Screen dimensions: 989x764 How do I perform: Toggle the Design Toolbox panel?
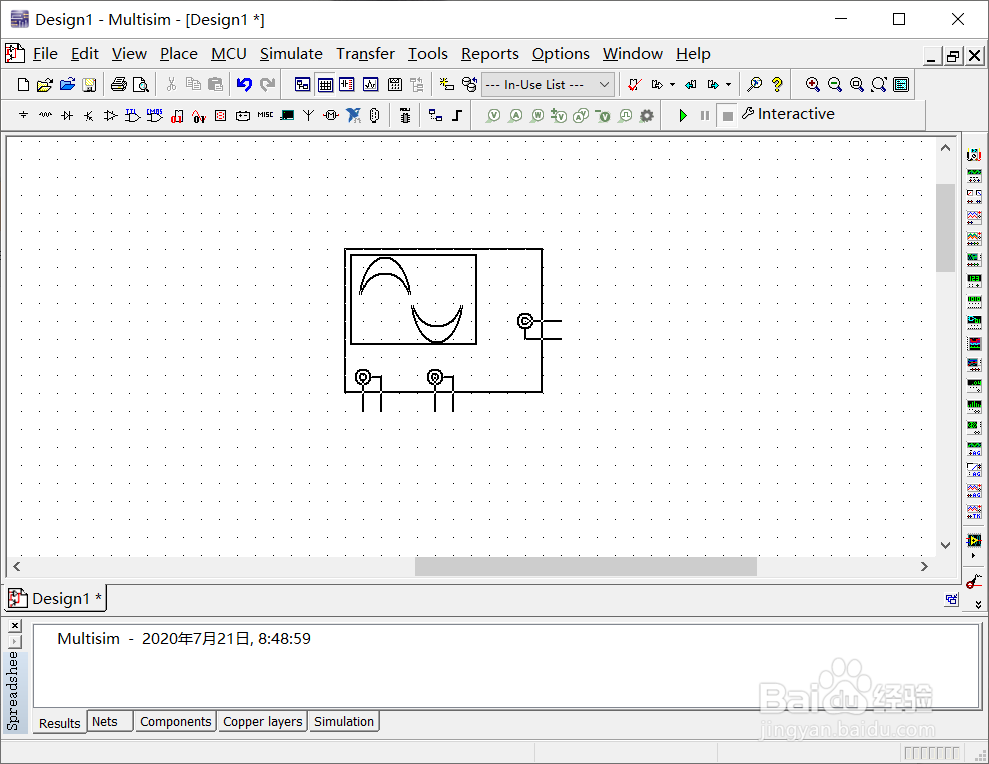click(303, 85)
